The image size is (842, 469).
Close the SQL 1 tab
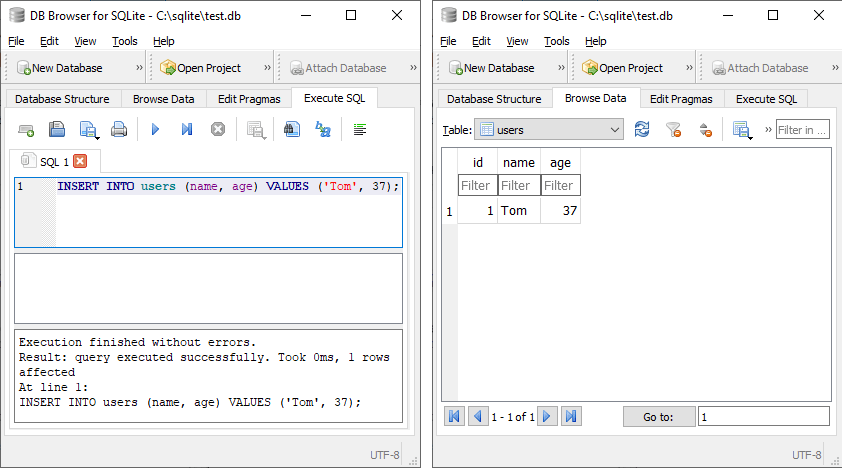coord(80,161)
